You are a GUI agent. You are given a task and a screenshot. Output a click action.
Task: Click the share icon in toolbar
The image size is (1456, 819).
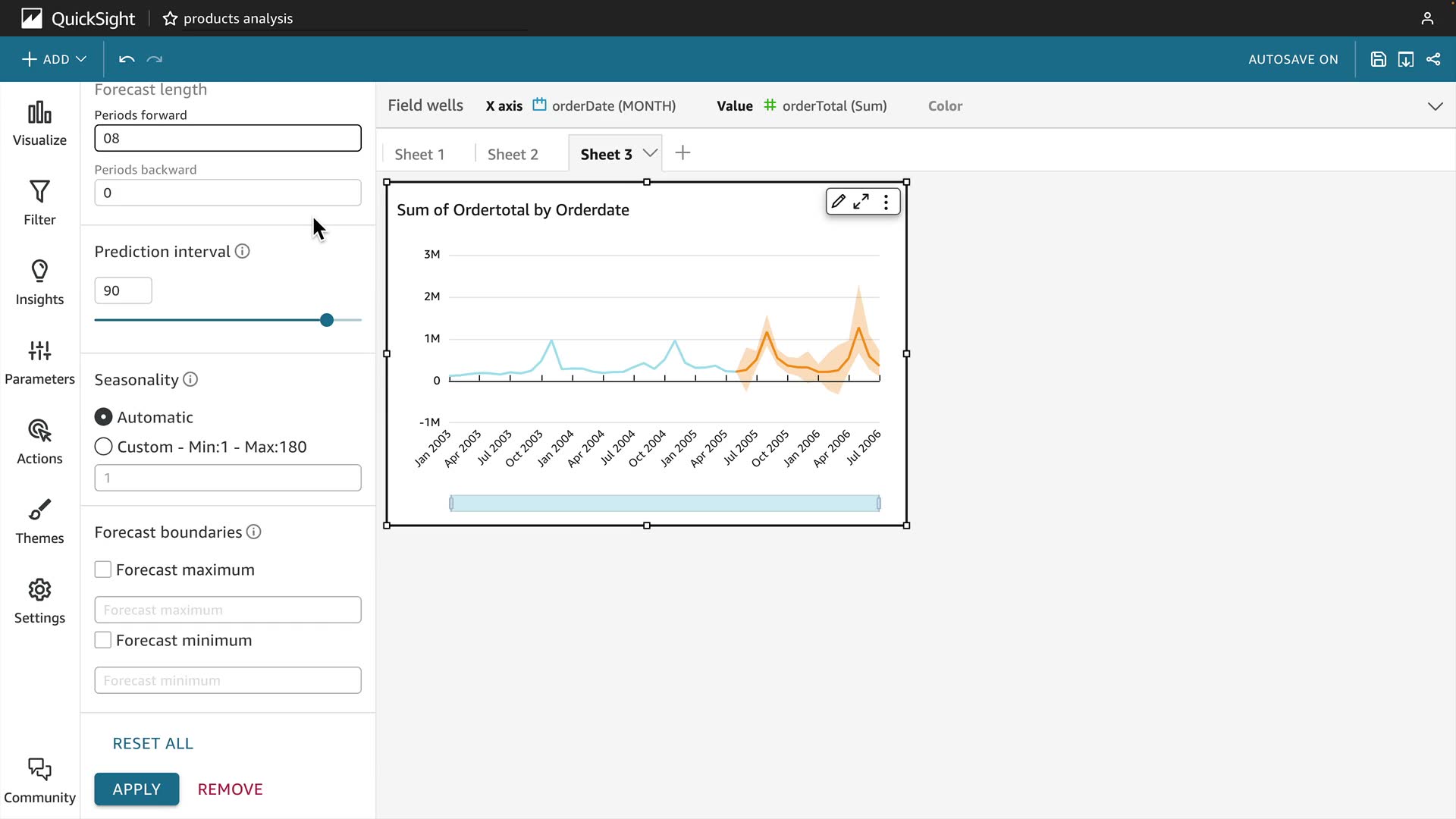(1433, 59)
